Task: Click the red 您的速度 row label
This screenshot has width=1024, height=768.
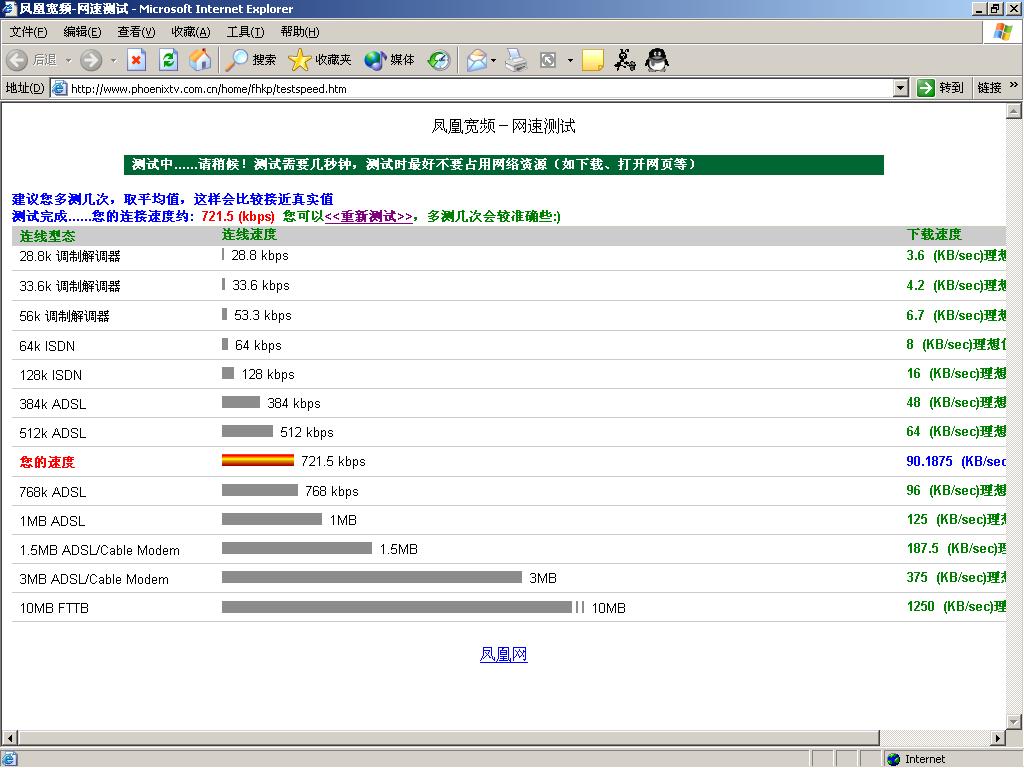Action: tap(47, 462)
